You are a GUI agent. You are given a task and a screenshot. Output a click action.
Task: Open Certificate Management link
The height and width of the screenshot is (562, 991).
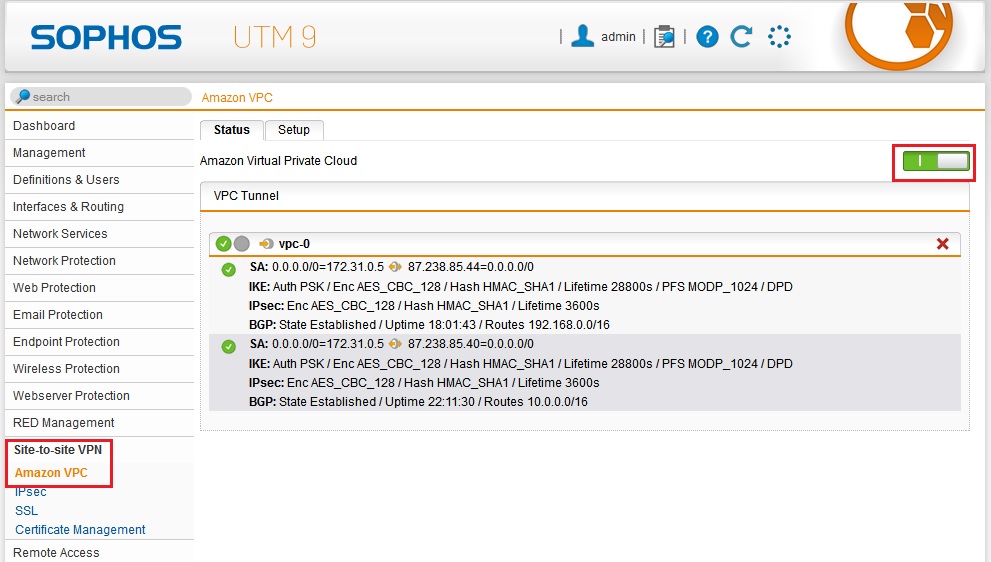coord(80,530)
